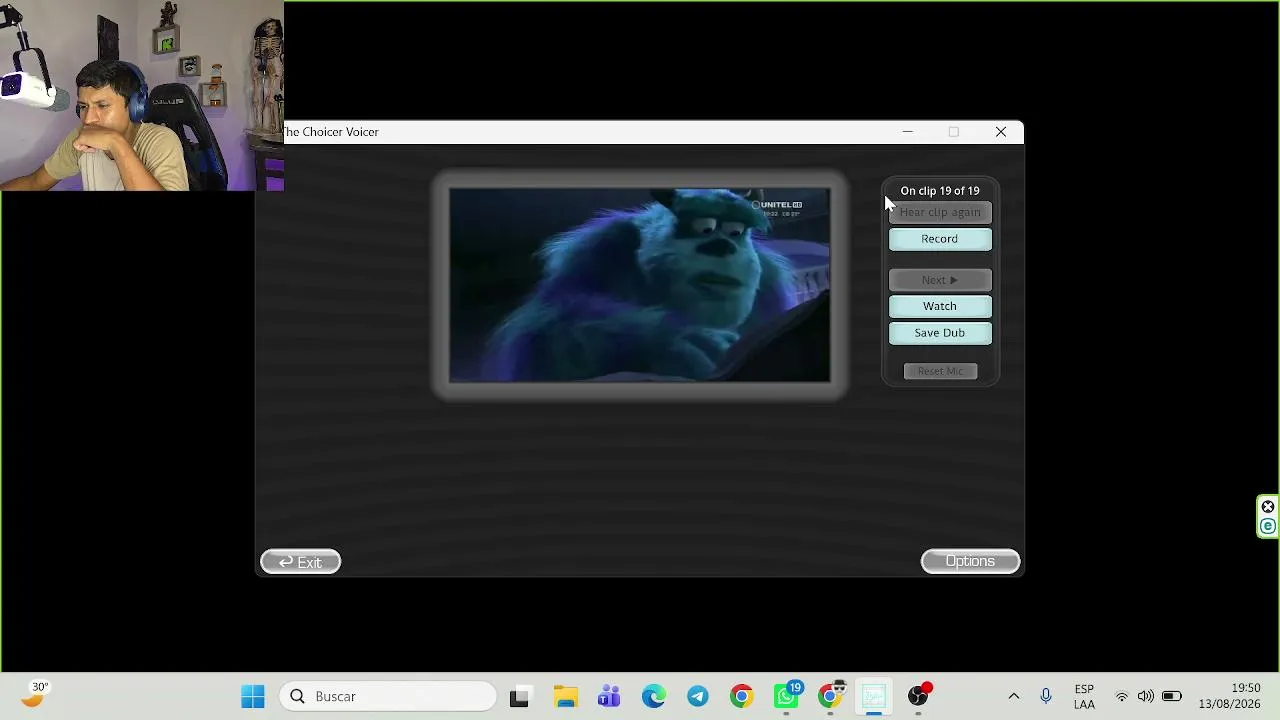The width and height of the screenshot is (1280, 720).
Task: Click the X icon on right-edge widget
Action: [x=1268, y=507]
